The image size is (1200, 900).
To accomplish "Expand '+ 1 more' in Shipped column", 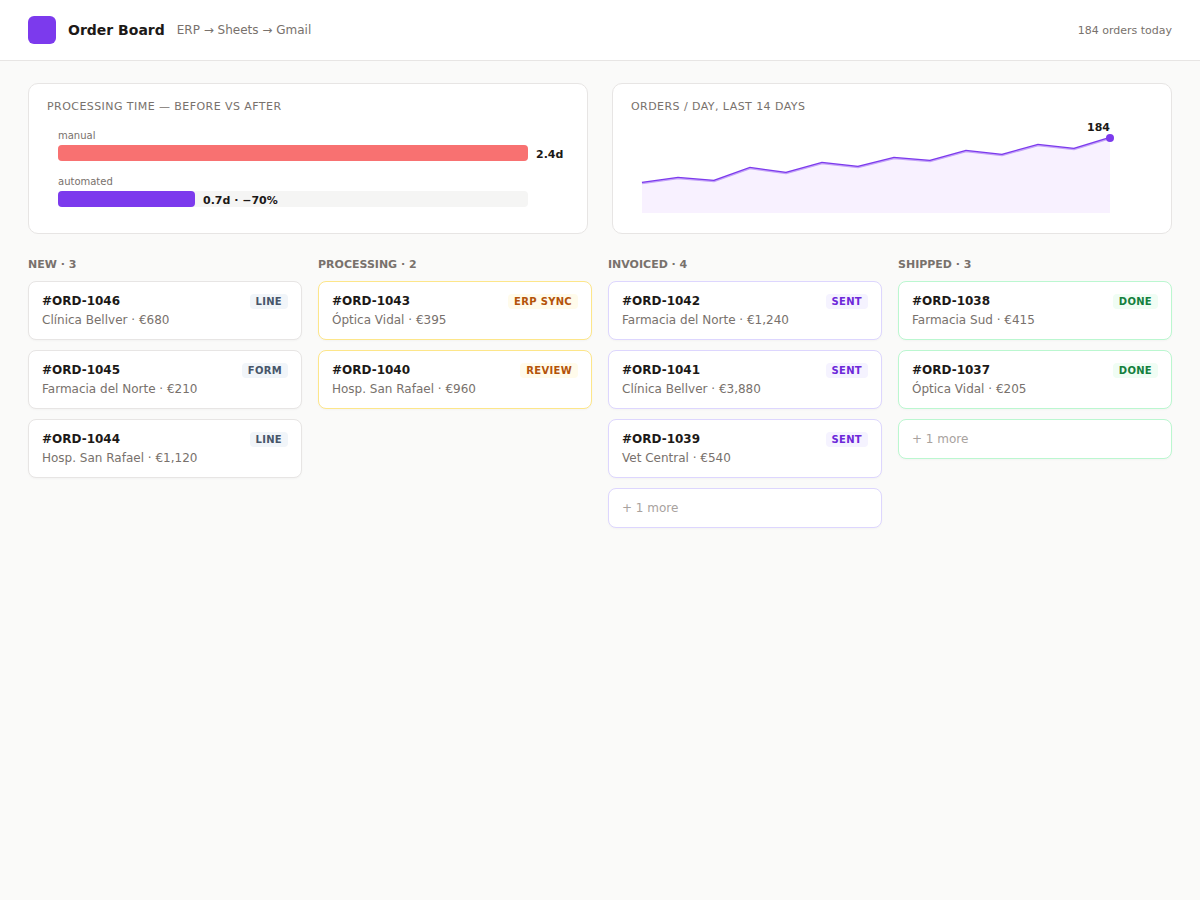I will click(1035, 439).
